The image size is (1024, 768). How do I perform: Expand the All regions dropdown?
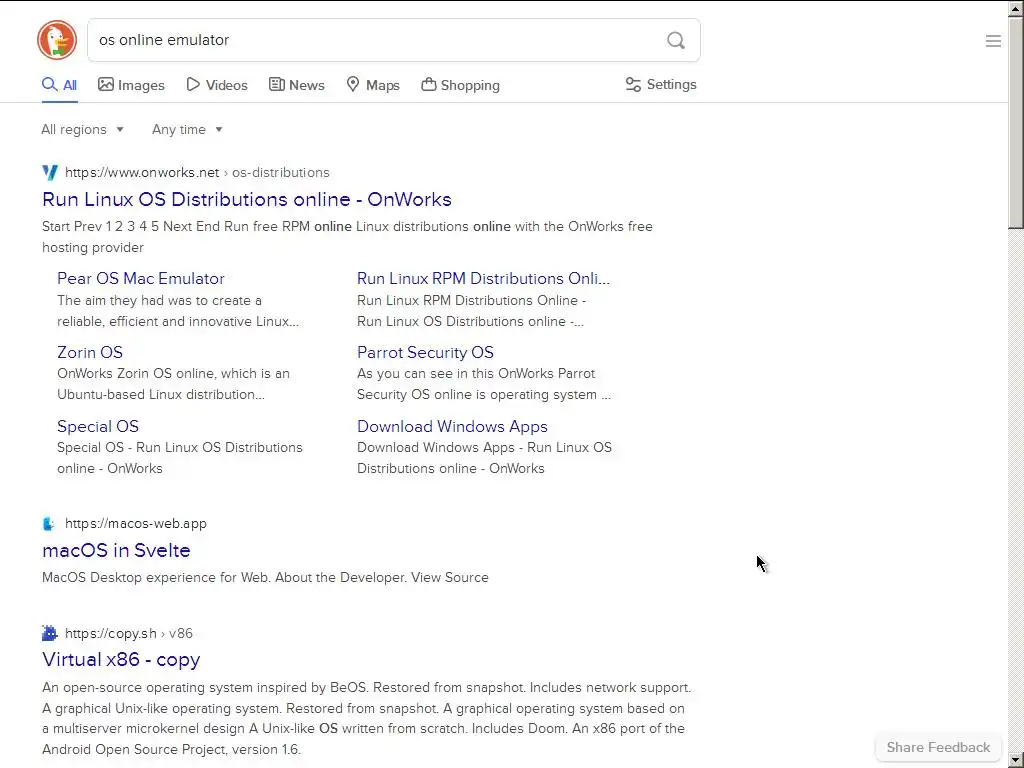point(82,129)
